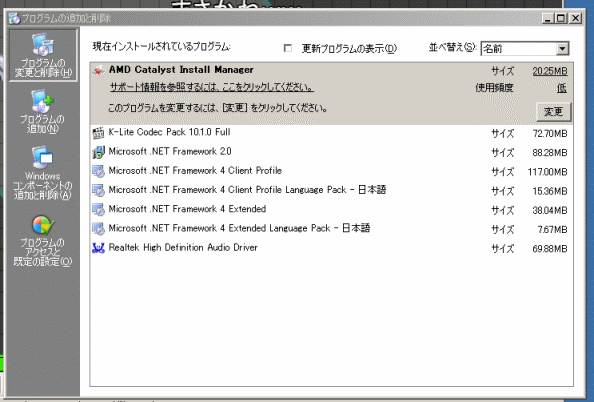This screenshot has width=594, height=402.
Task: Click the 72.70MB size value
Action: pos(550,133)
